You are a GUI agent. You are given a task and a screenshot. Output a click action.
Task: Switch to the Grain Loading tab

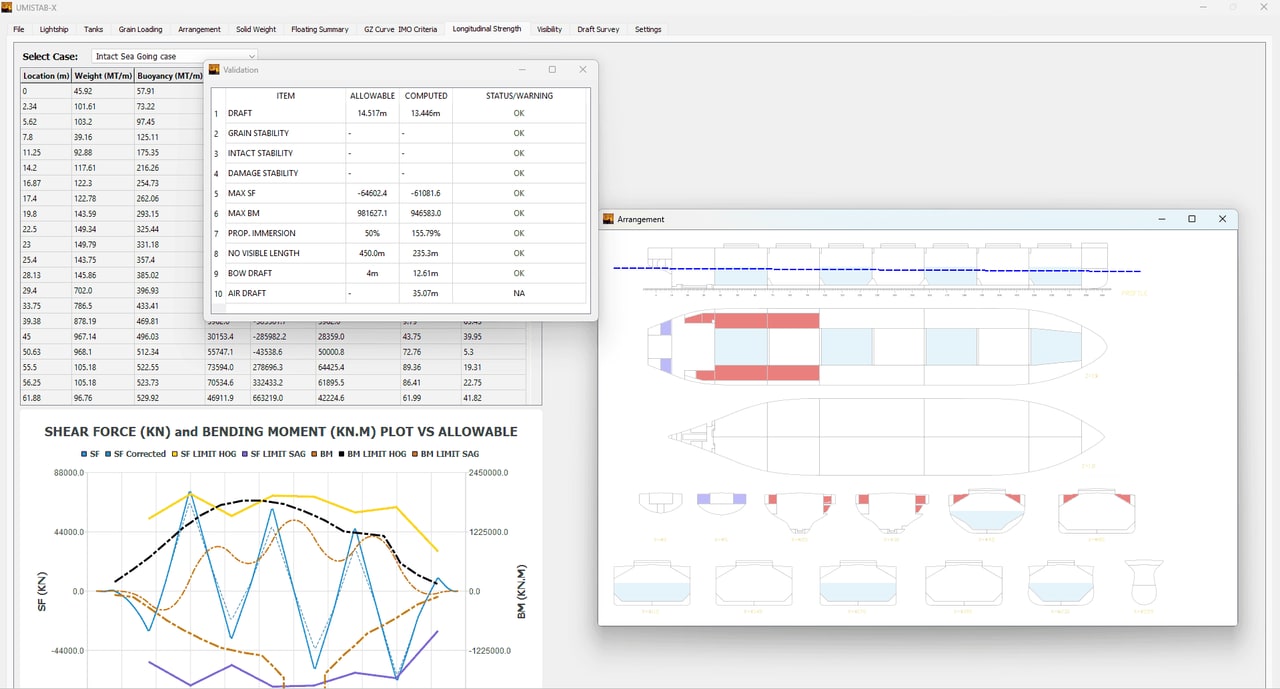click(x=140, y=29)
